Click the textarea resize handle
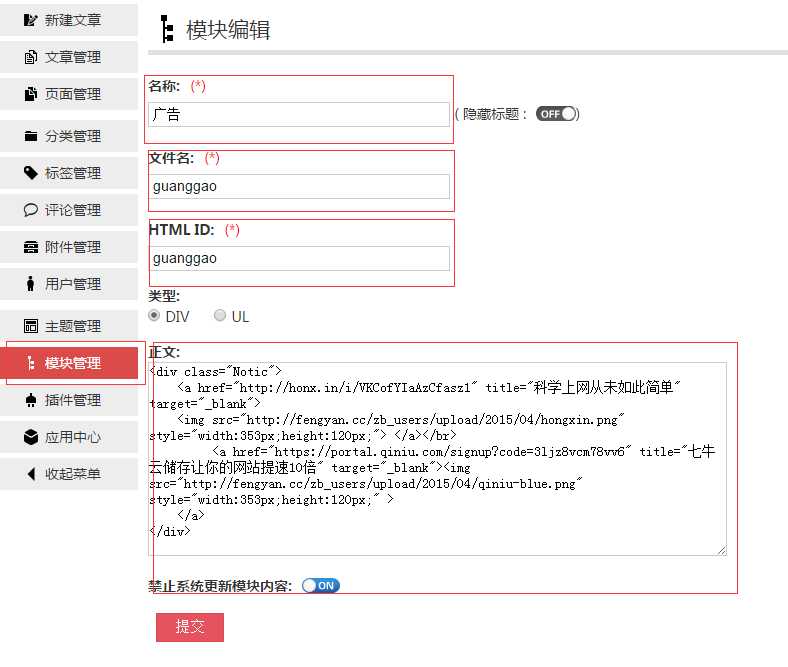 pyautogui.click(x=722, y=550)
